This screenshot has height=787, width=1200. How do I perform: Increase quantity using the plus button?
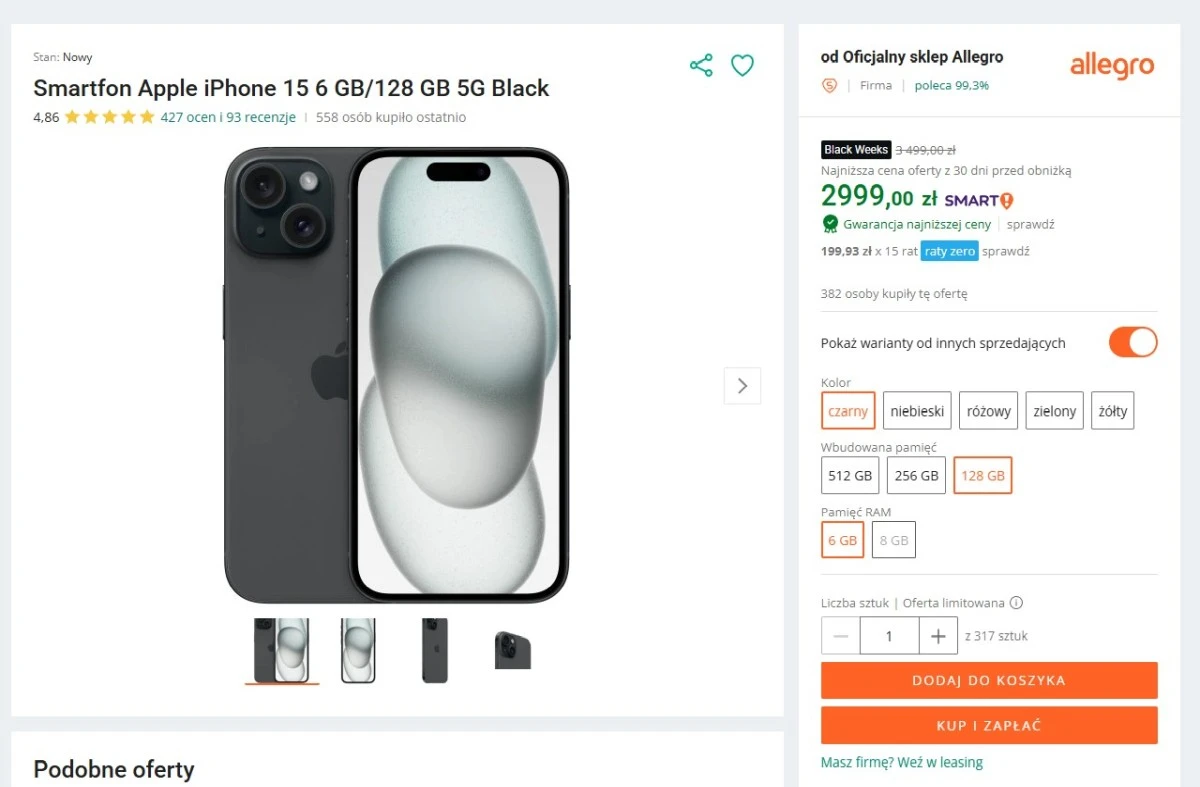(938, 635)
